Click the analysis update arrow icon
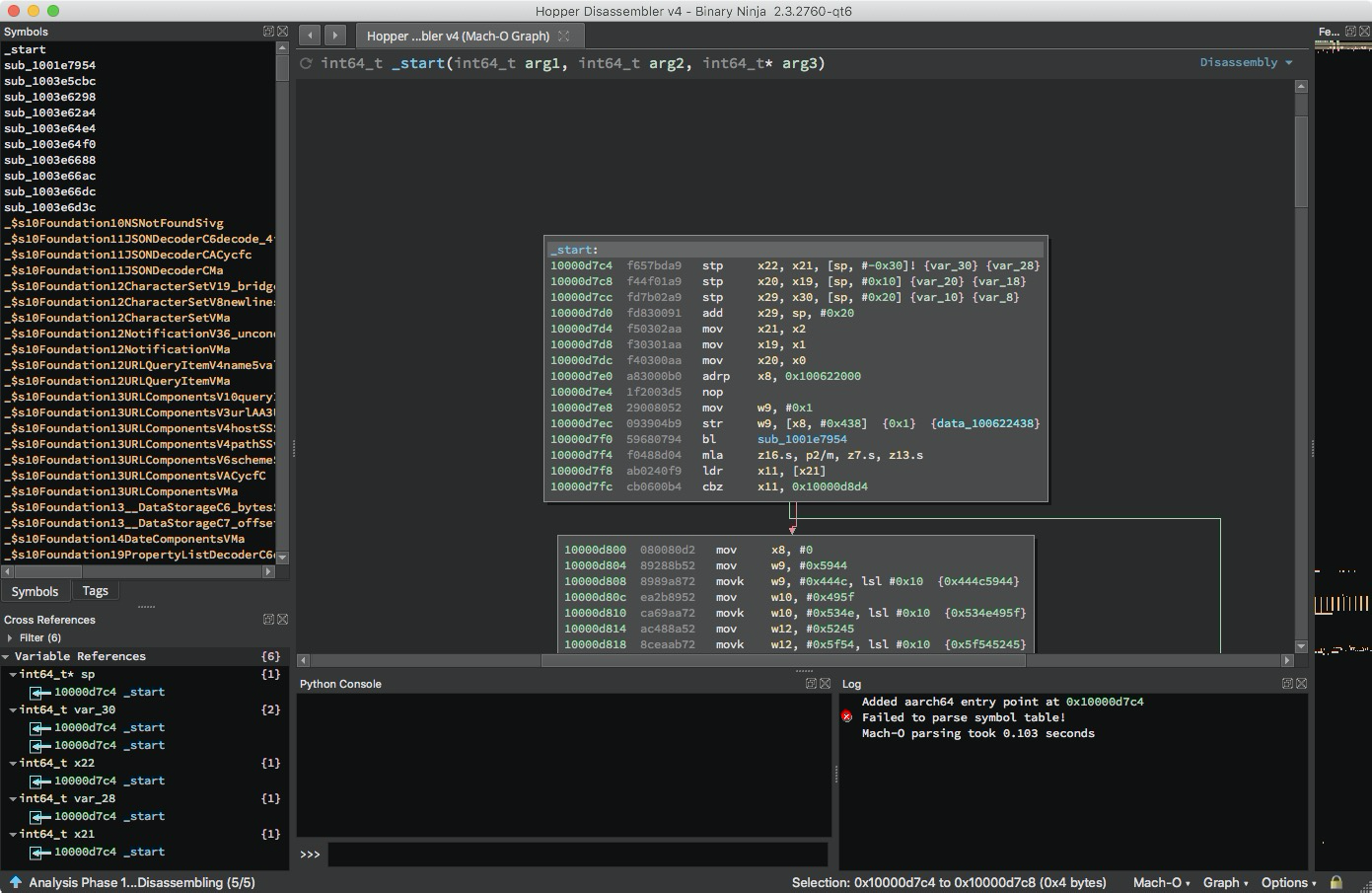 coord(16,883)
